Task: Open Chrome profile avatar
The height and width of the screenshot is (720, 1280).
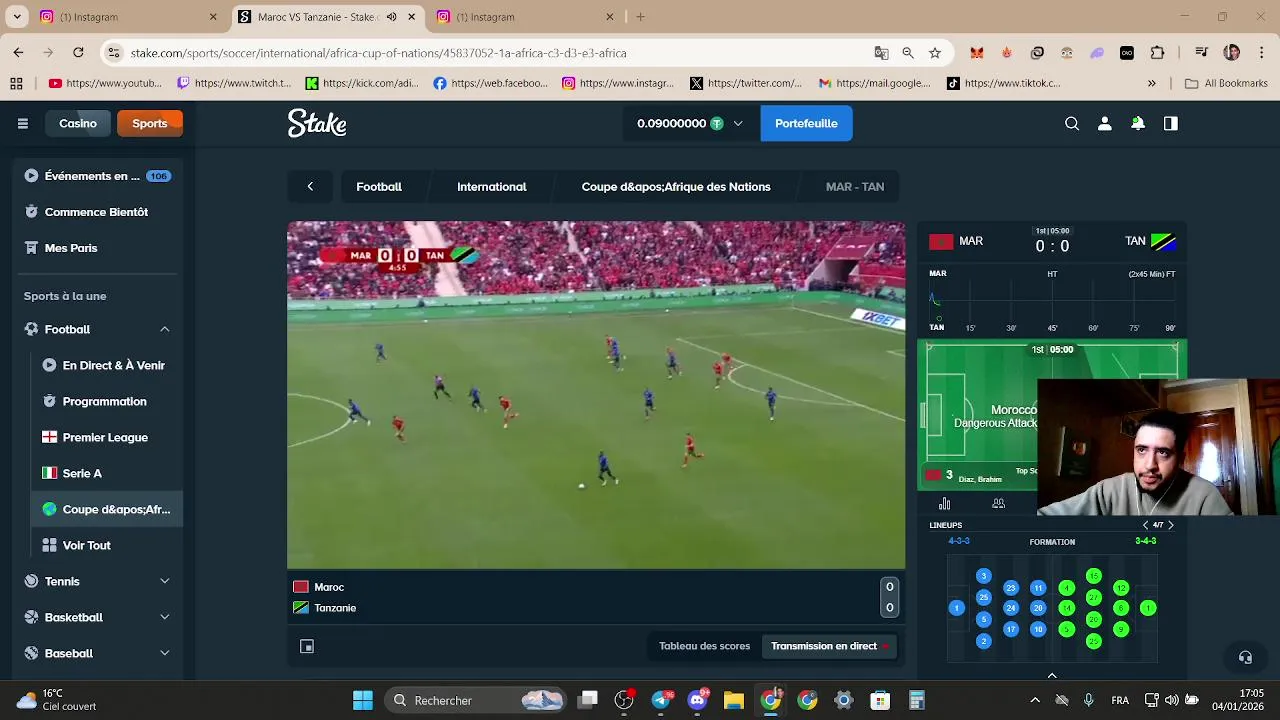Action: point(1232,53)
